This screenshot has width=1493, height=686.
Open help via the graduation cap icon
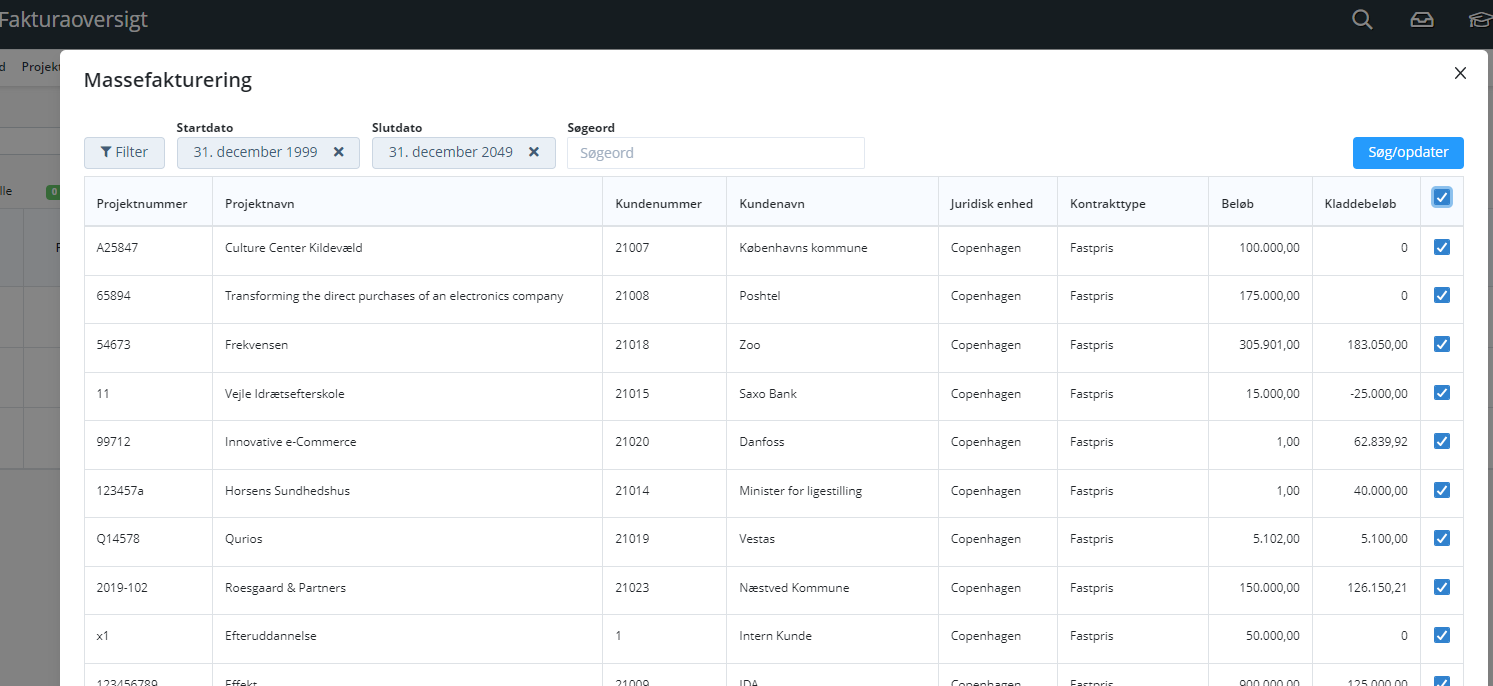[1480, 19]
